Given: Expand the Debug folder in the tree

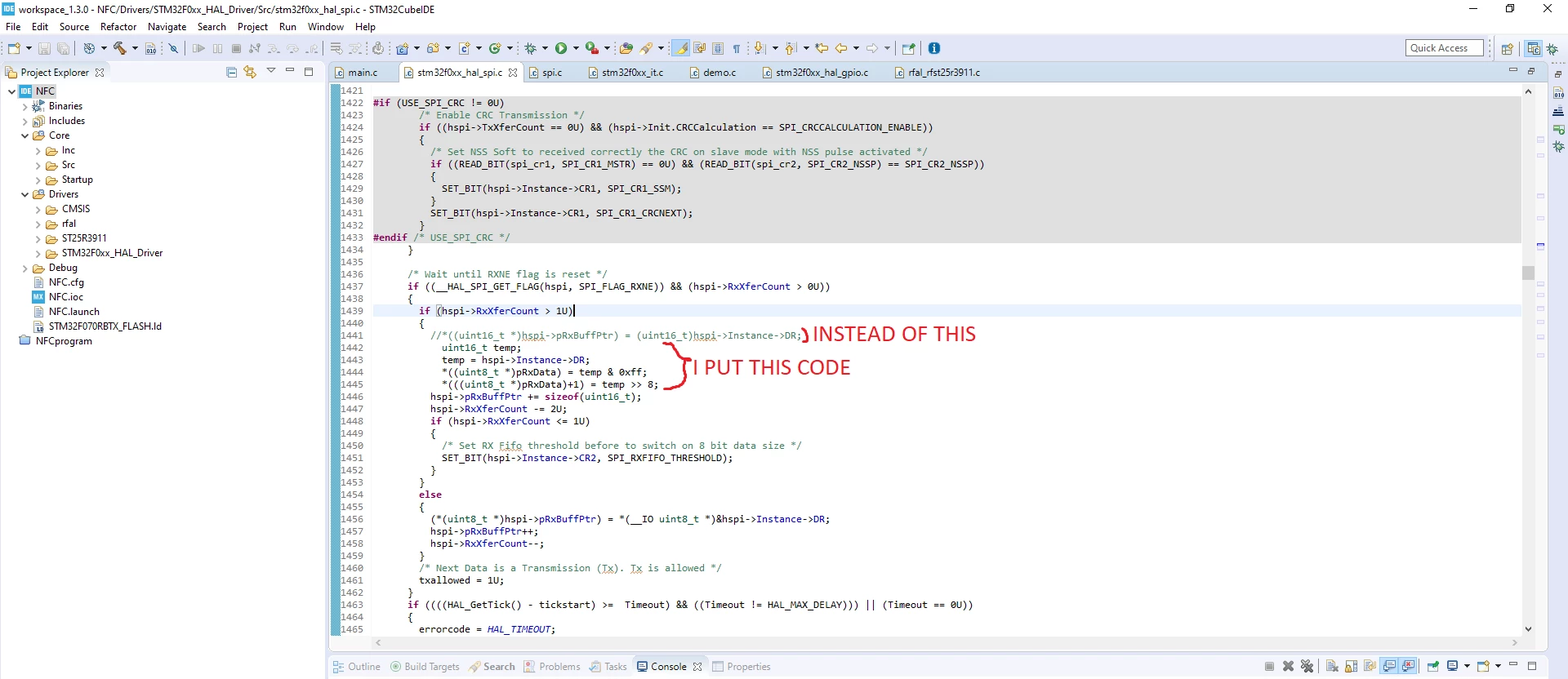Looking at the screenshot, I should (24, 268).
